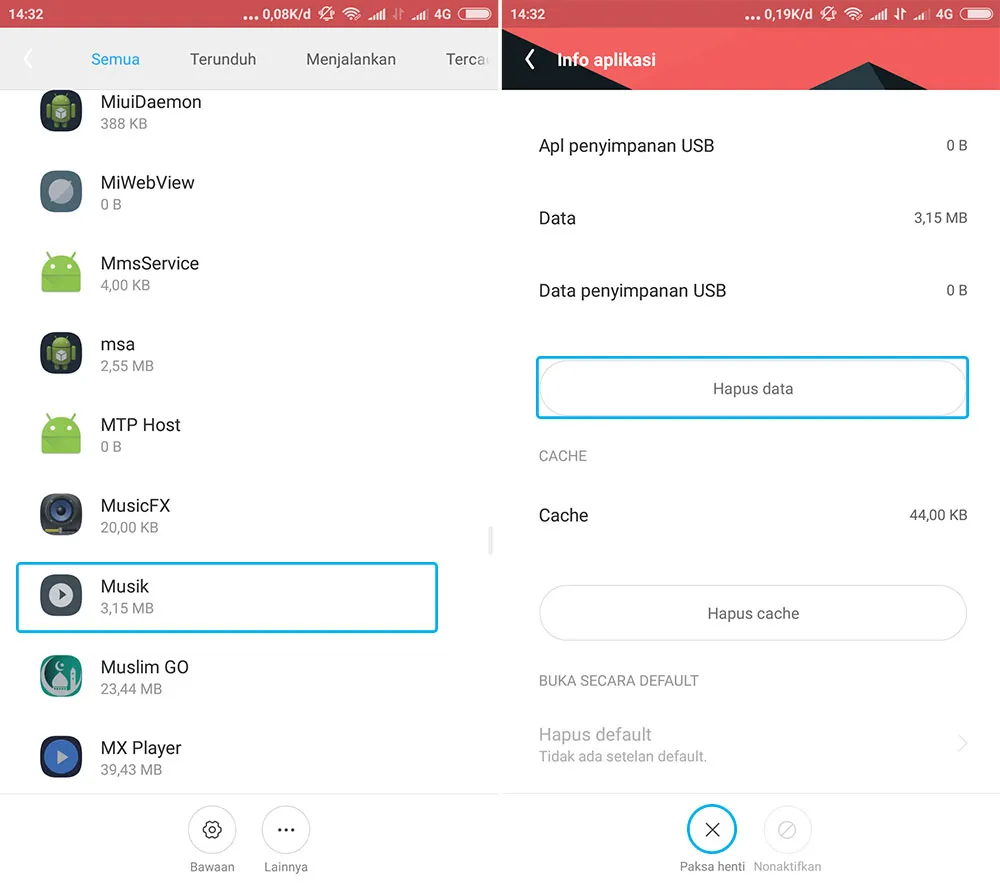Select the msa app icon
This screenshot has width=1000, height=886.
61,353
